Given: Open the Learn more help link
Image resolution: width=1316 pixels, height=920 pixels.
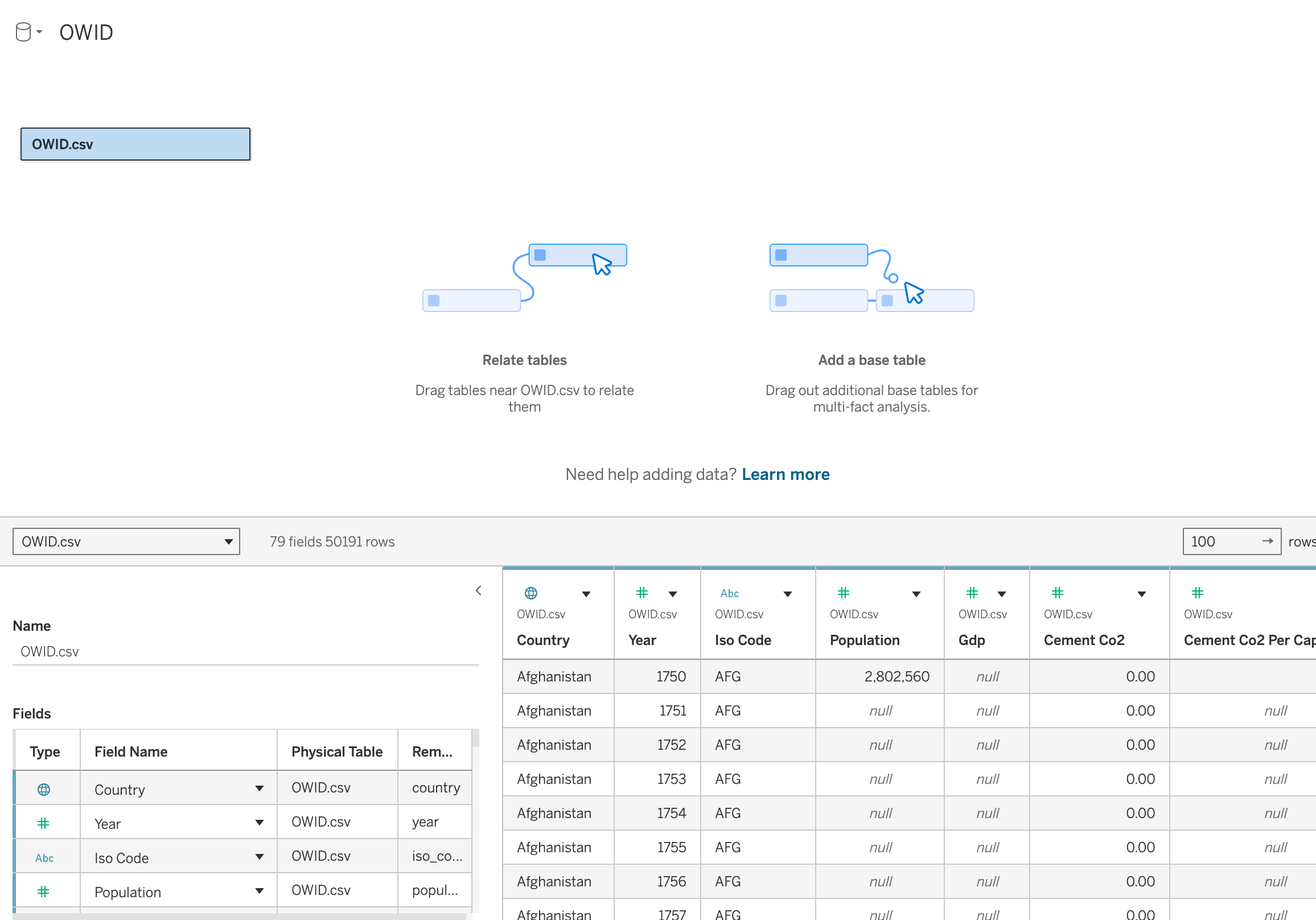Looking at the screenshot, I should 786,475.
